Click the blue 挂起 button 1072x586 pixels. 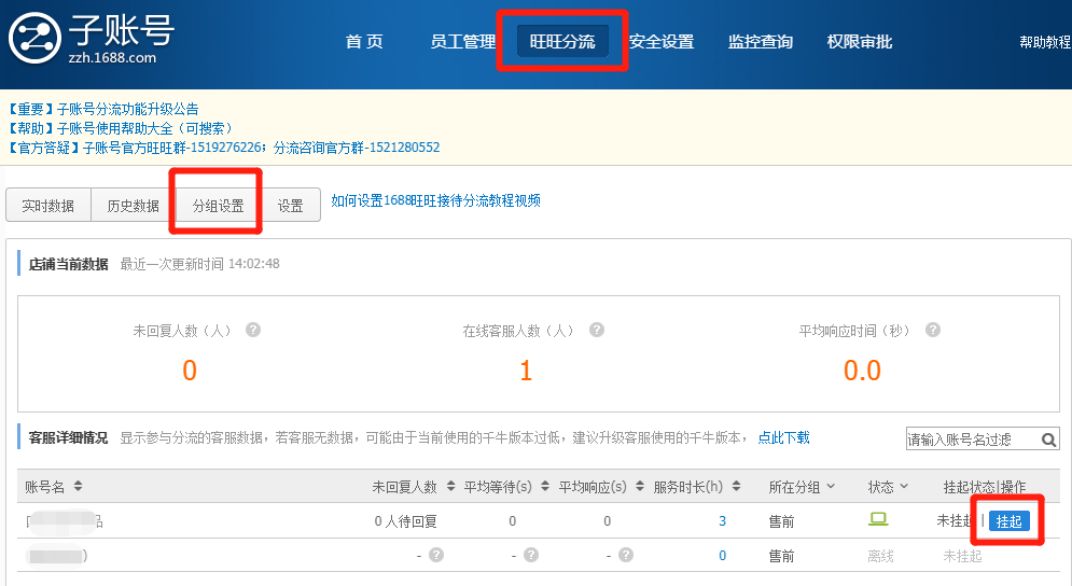pos(1008,521)
